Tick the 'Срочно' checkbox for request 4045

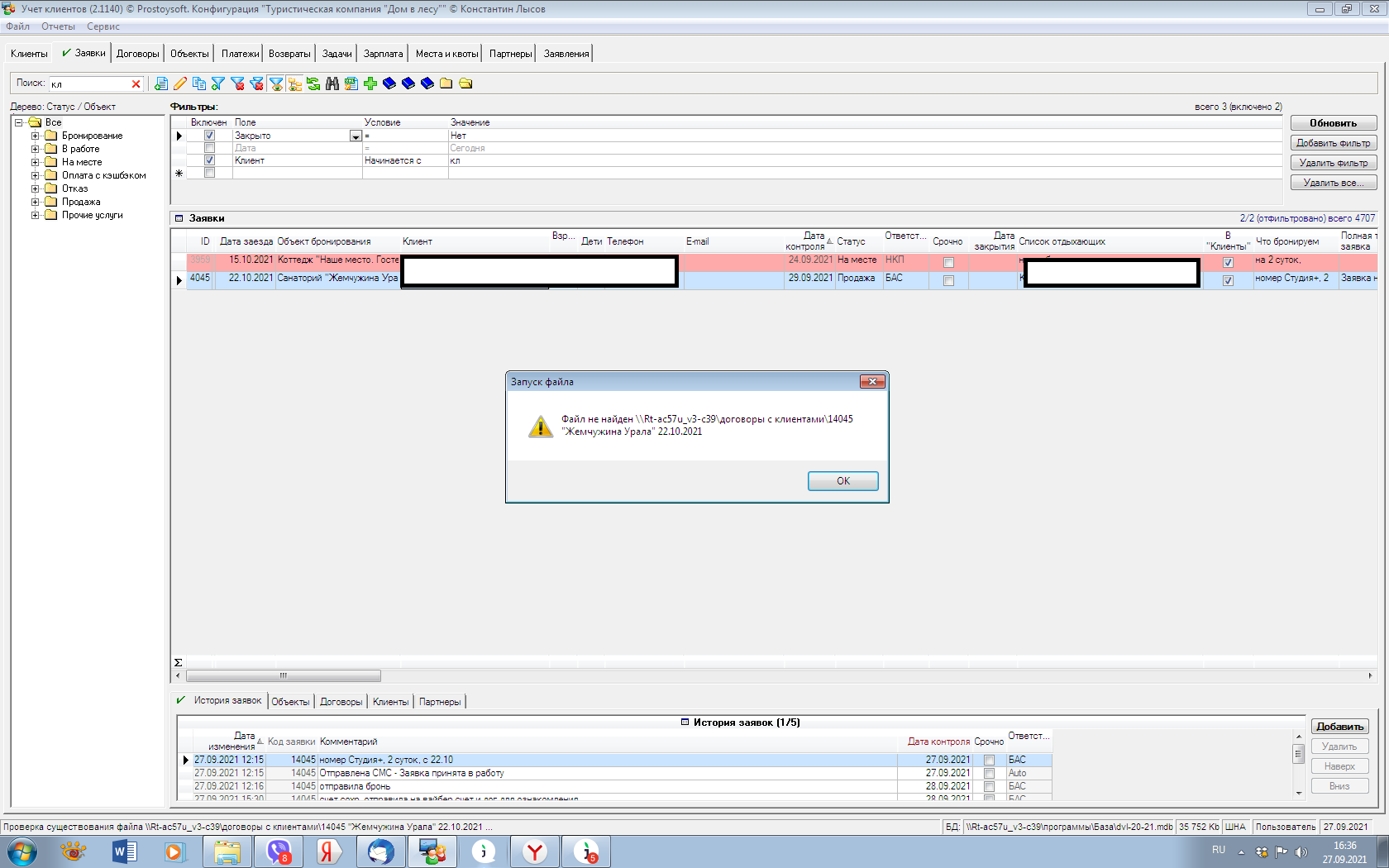coord(948,280)
